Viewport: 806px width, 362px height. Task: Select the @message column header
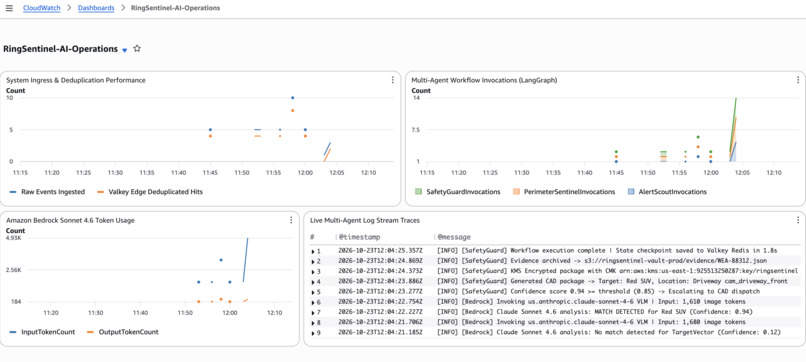tap(454, 237)
